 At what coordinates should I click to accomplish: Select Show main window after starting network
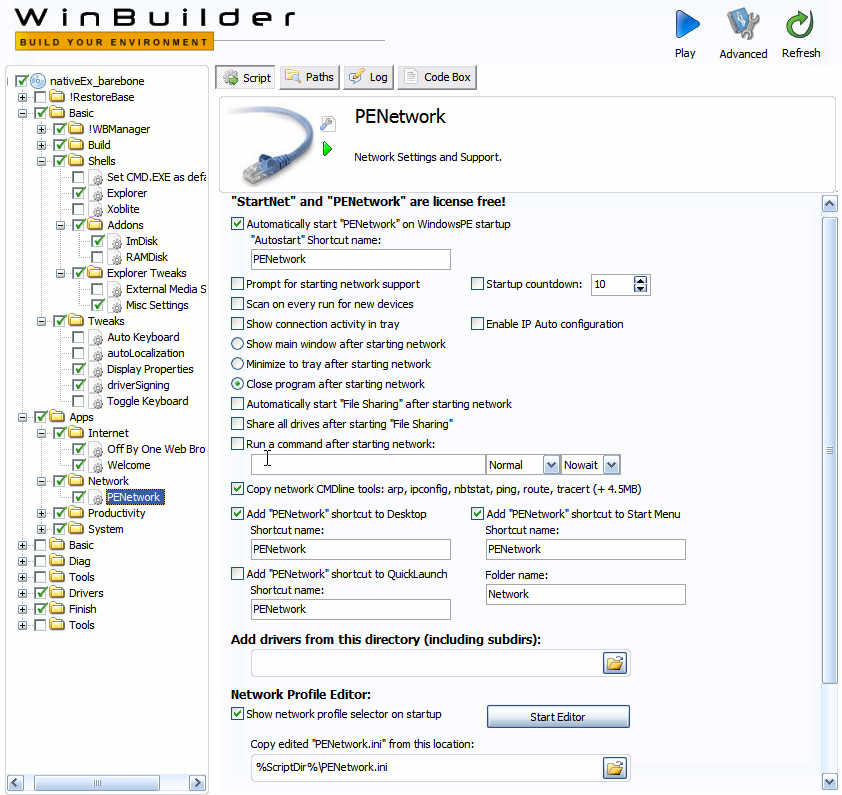pos(237,343)
